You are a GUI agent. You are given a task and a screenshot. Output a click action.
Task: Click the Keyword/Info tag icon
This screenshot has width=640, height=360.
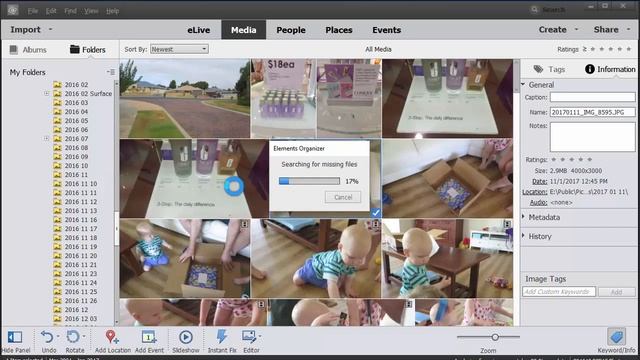pyautogui.click(x=616, y=337)
